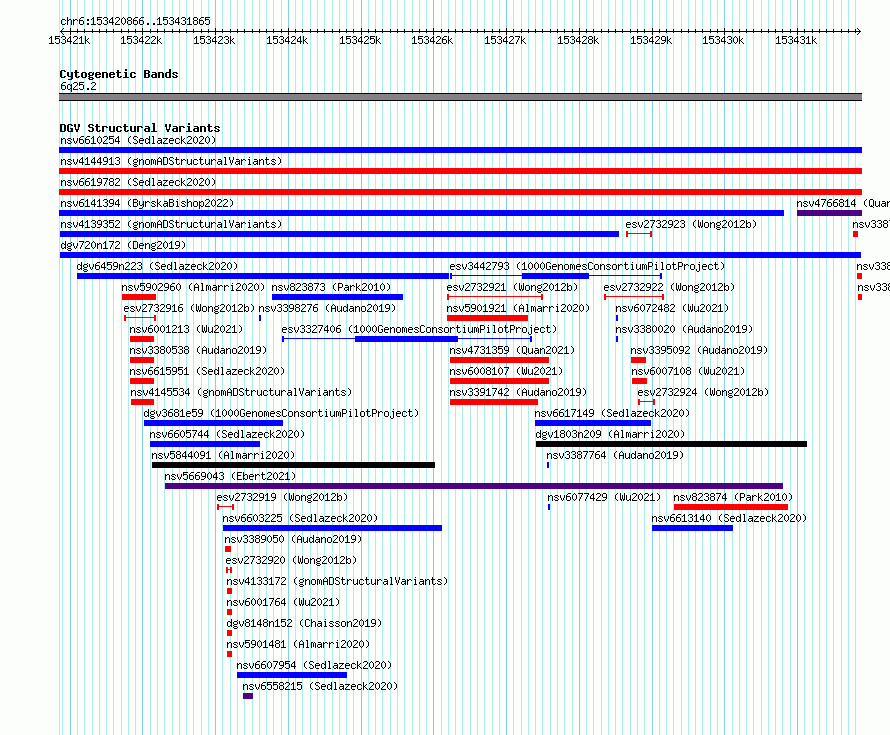Open nsv5844091 (Almarri2020) label
Image resolution: width=890 pixels, height=735 pixels.
223,455
